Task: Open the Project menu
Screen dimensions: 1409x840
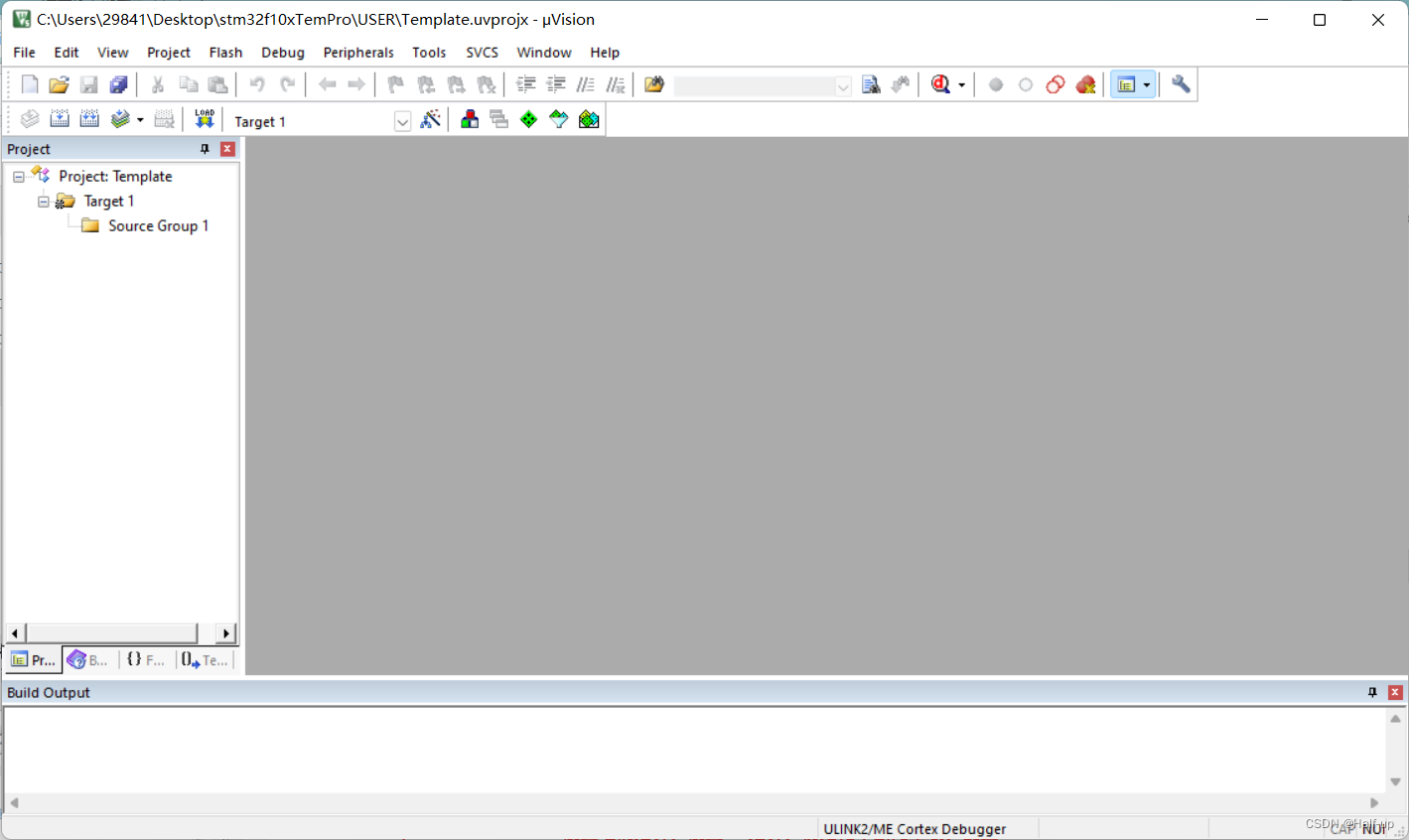Action: coord(169,53)
